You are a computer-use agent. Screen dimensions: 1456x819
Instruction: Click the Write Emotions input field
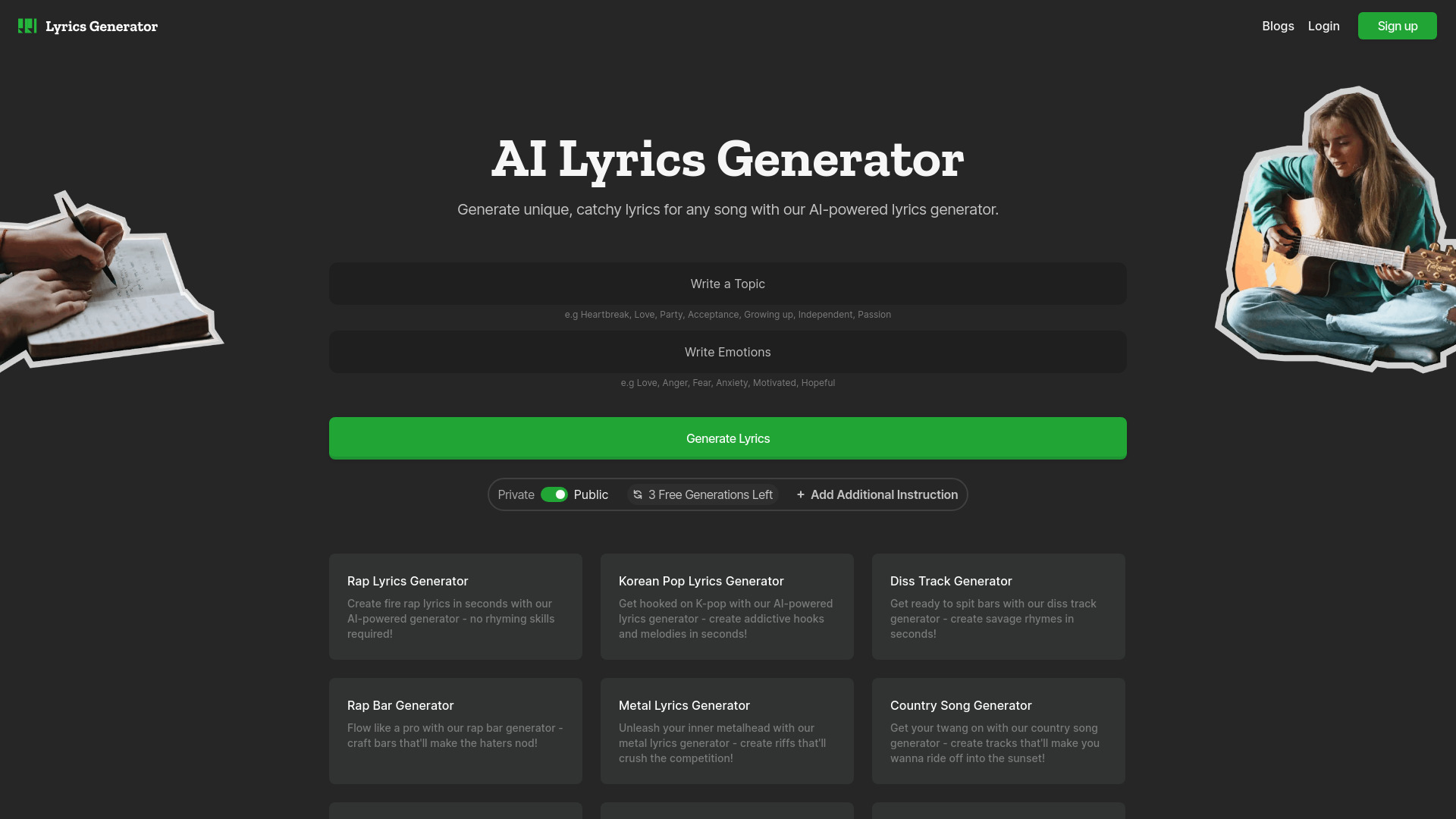727,351
